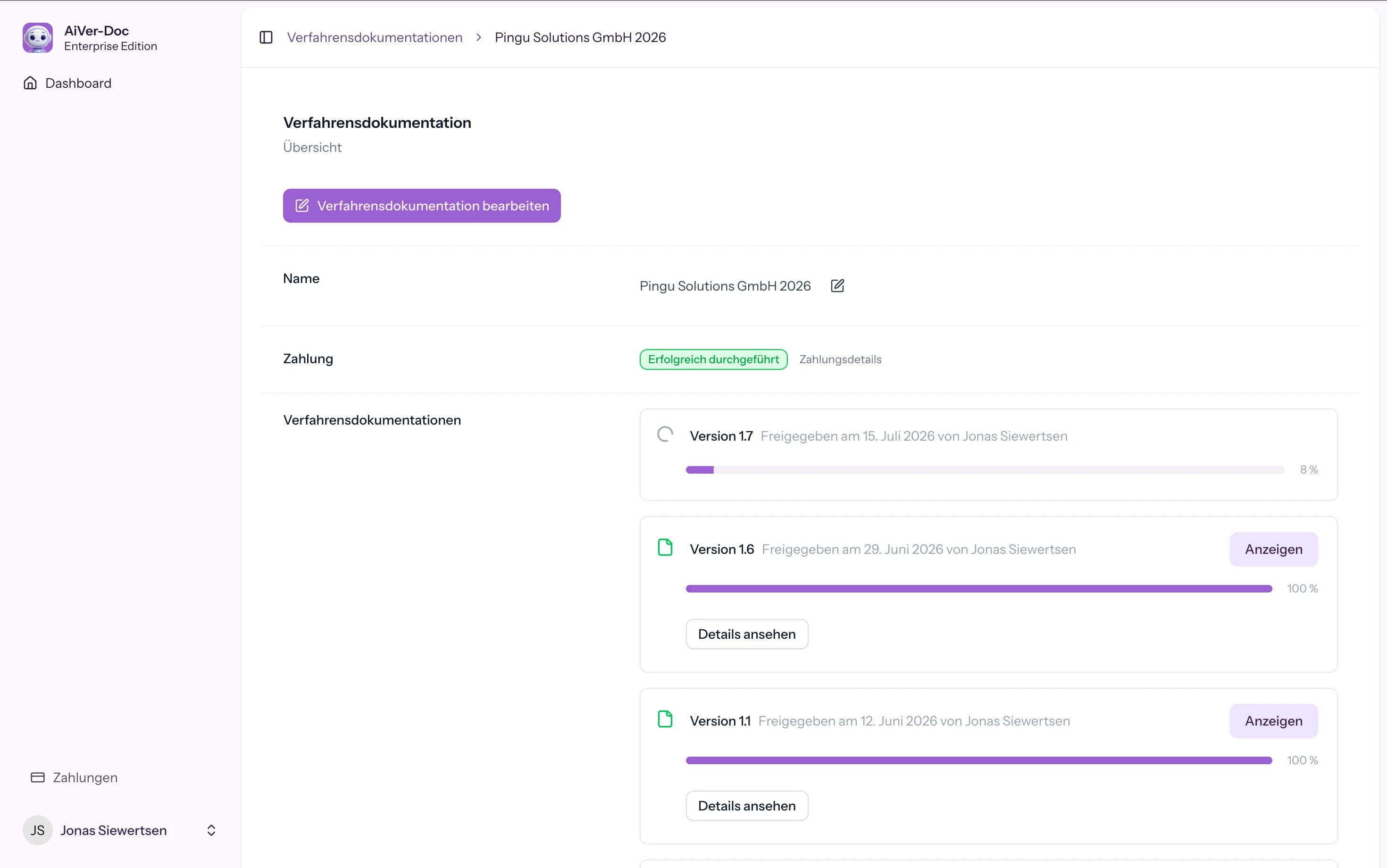1387x868 pixels.
Task: Click the Version 1.7 title text
Action: pos(721,436)
